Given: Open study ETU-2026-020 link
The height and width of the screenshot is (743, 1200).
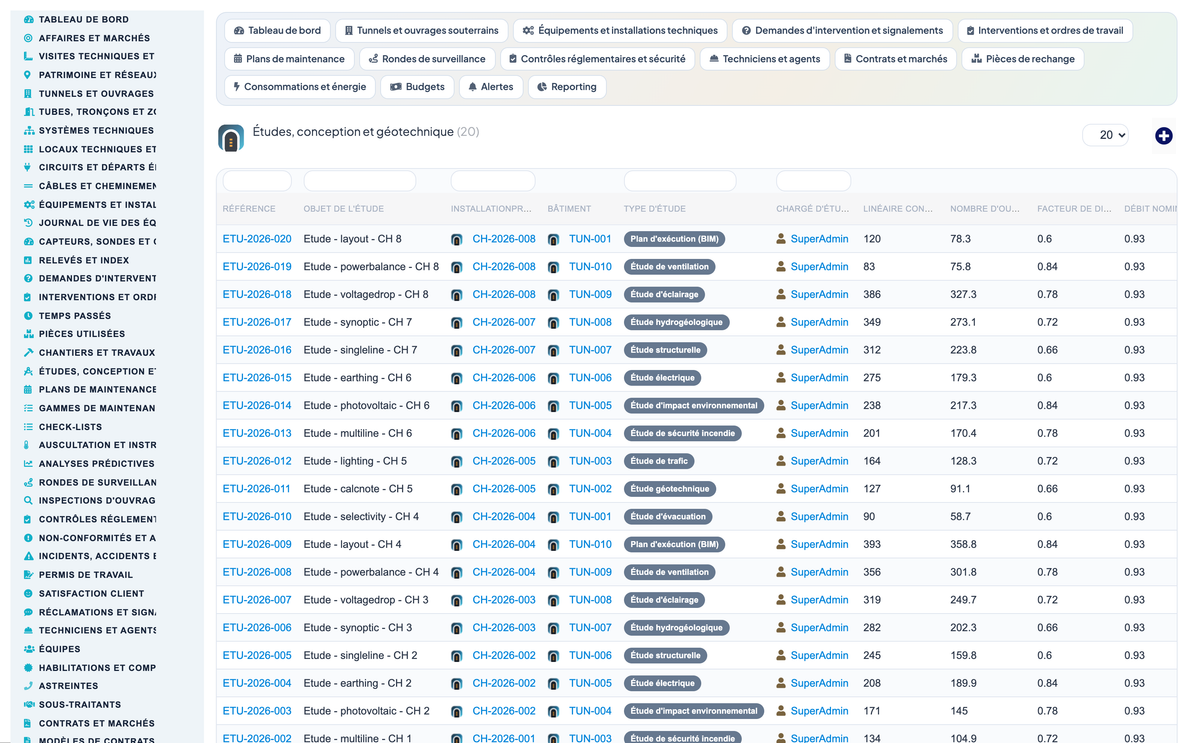Looking at the screenshot, I should click(257, 239).
